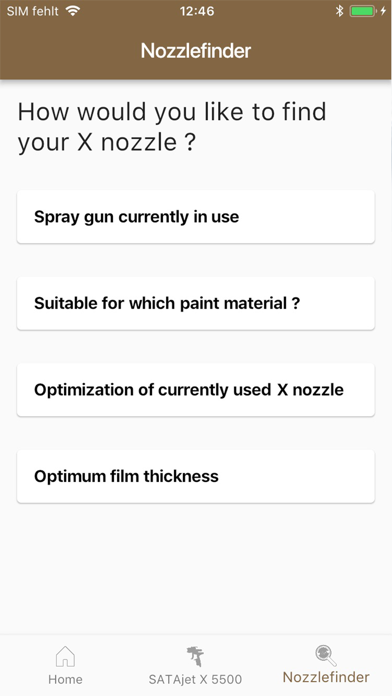Tap the 12:46 clock in status bar
The height and width of the screenshot is (696, 392).
point(197,11)
